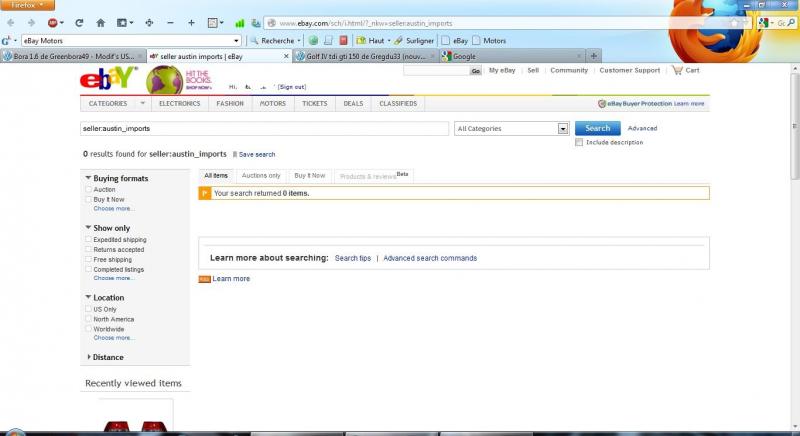Viewport: 800px width, 436px height.
Task: Collapse the Buying formats section
Action: 88,178
